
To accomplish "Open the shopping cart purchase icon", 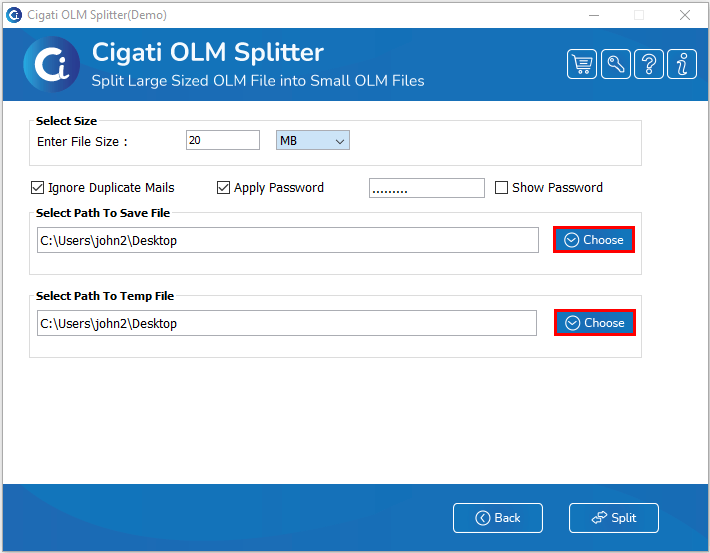I will [x=581, y=64].
